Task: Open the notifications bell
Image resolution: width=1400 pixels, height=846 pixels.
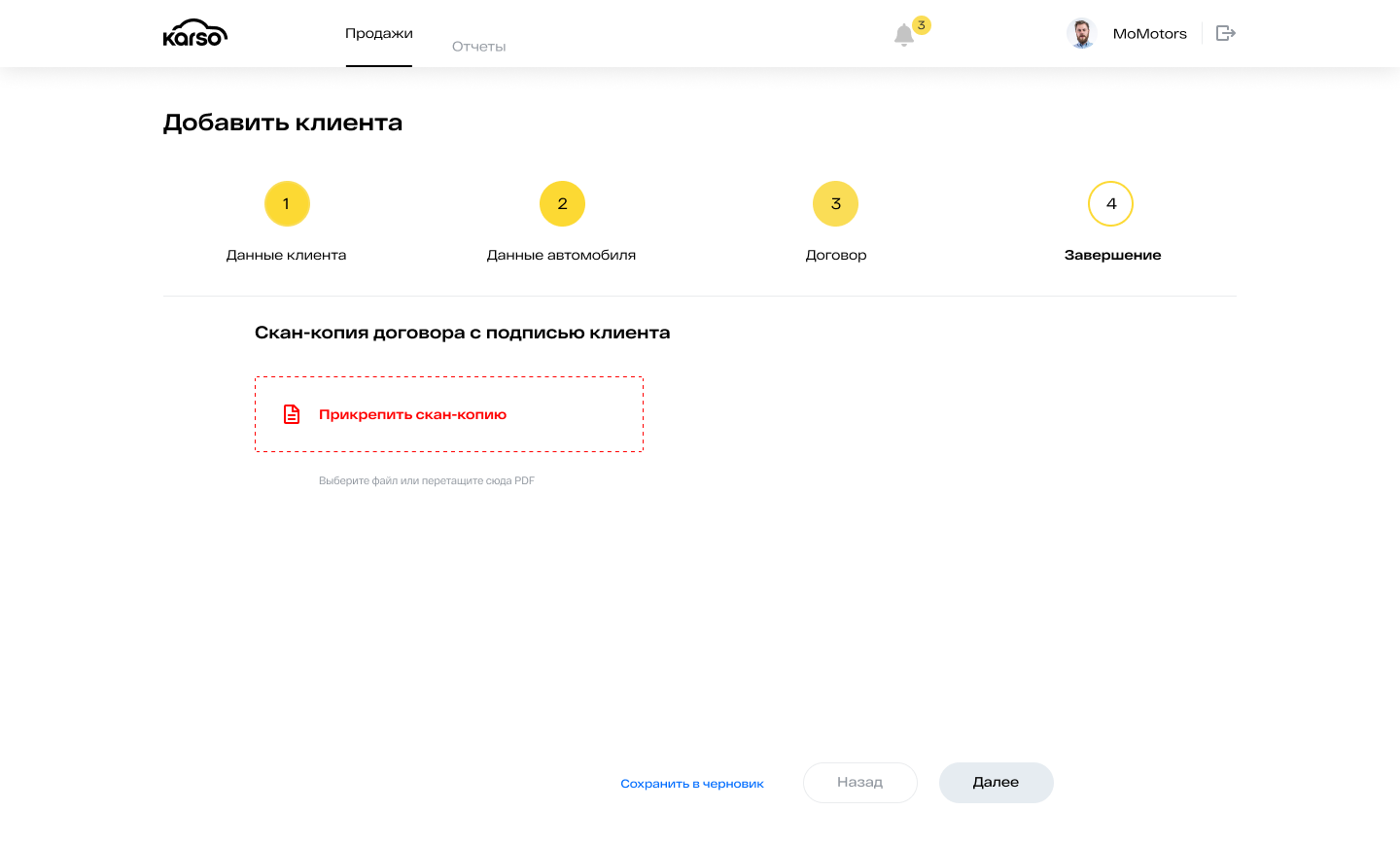Action: point(904,35)
